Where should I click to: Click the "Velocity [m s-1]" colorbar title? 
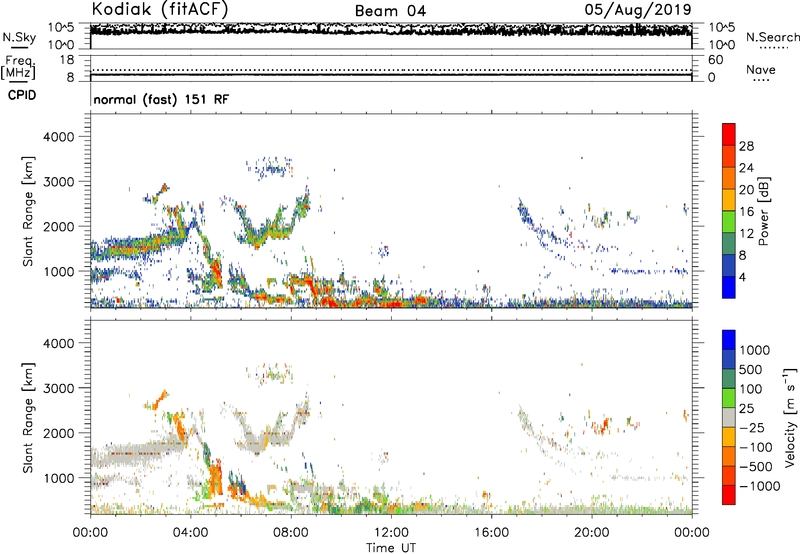790,417
